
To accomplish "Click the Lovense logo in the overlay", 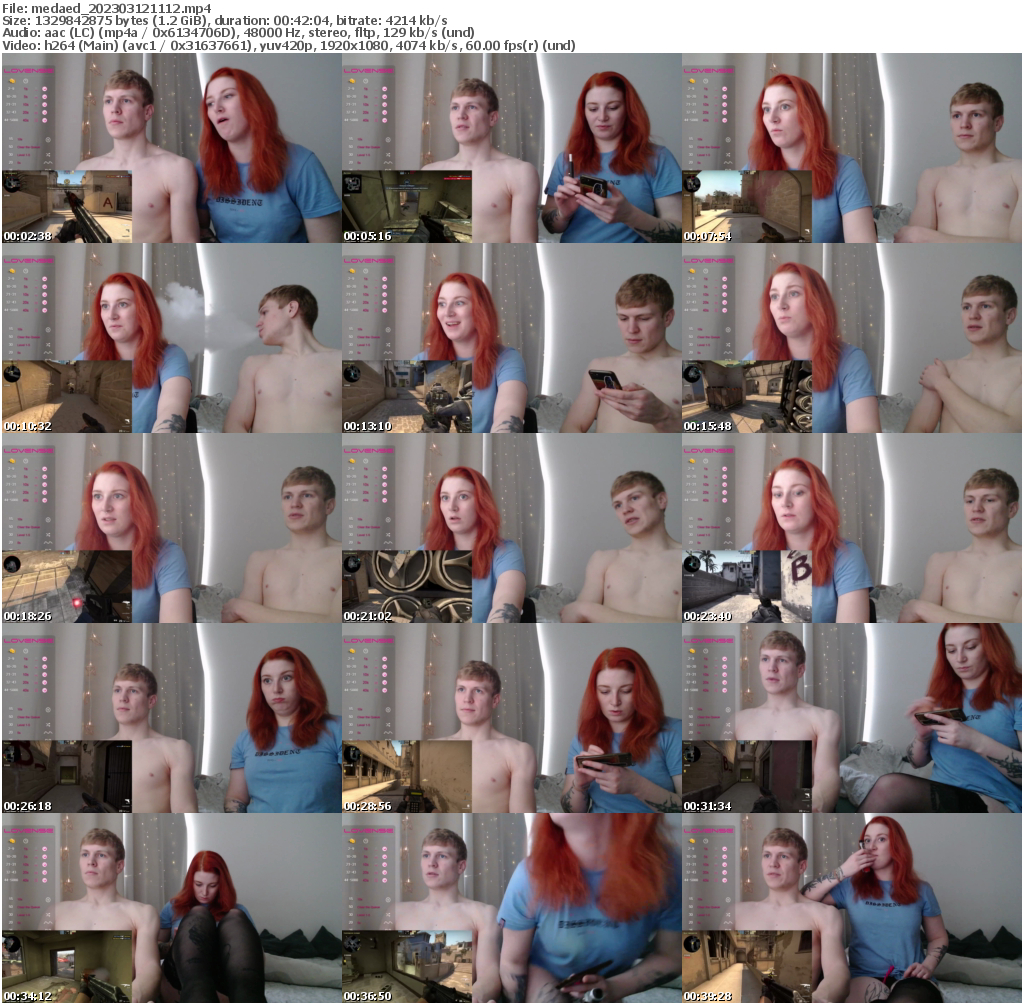I will (x=29, y=71).
